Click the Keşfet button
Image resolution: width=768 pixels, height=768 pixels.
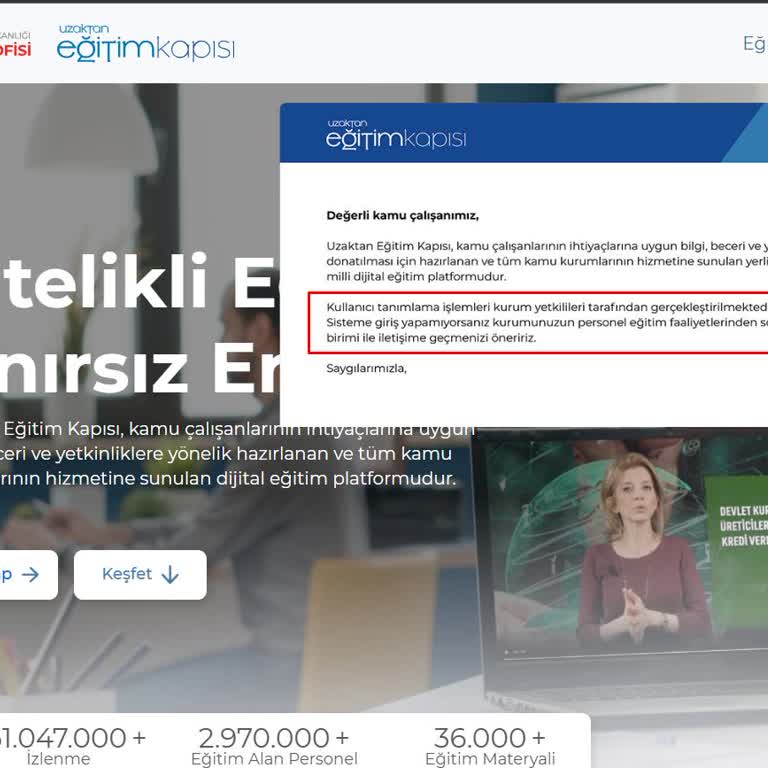tap(140, 575)
